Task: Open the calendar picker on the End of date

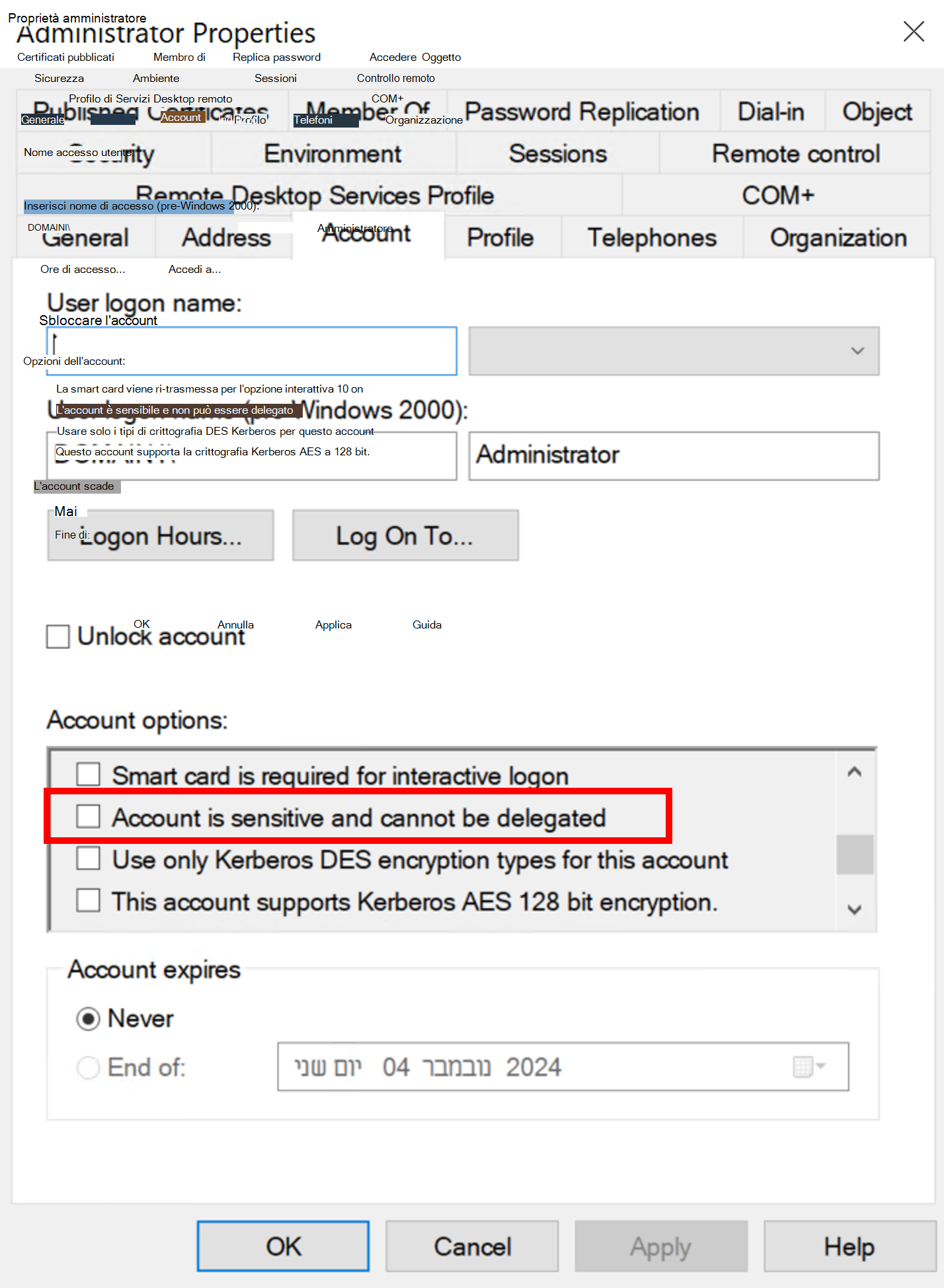Action: [x=809, y=1066]
